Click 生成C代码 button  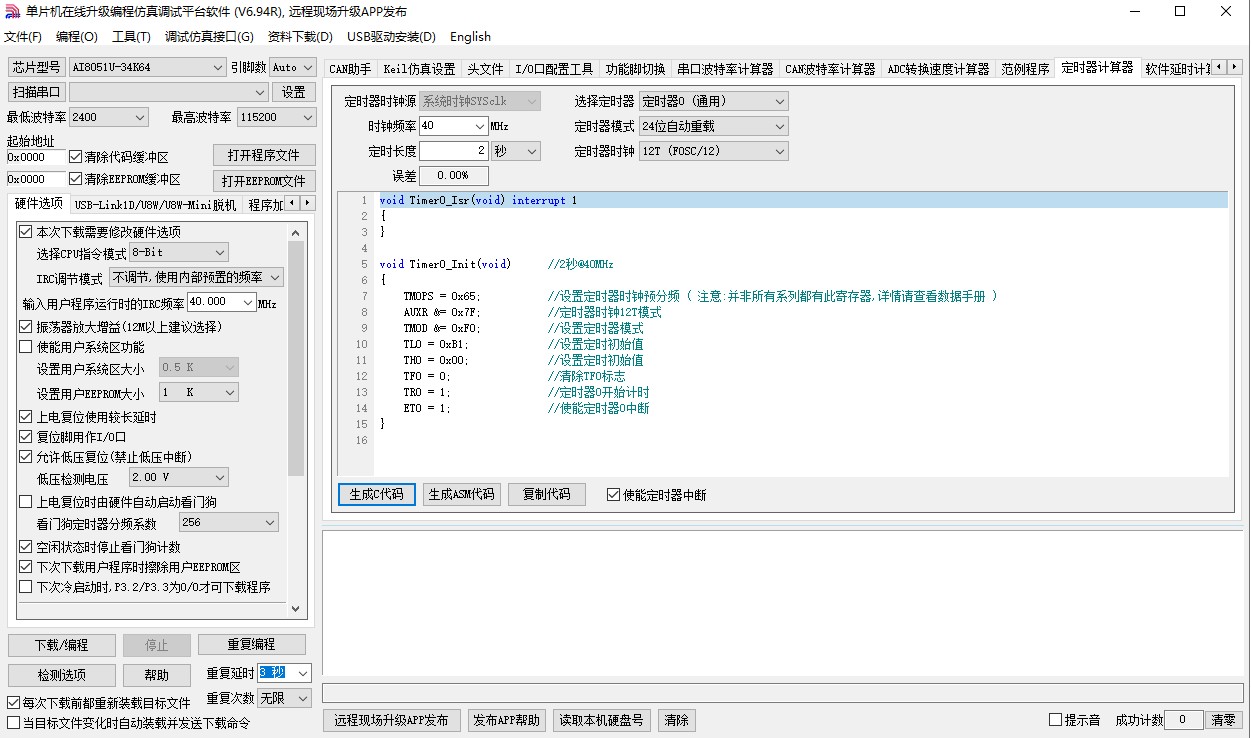(x=377, y=494)
